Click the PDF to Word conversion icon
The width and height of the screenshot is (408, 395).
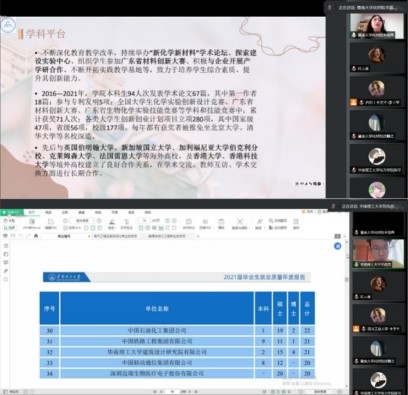[32, 224]
